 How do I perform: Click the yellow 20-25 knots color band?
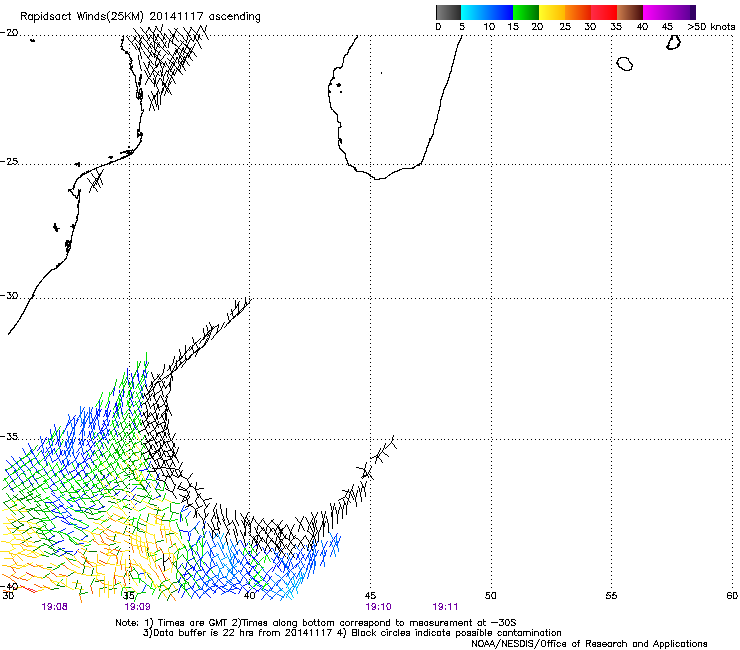coord(552,12)
